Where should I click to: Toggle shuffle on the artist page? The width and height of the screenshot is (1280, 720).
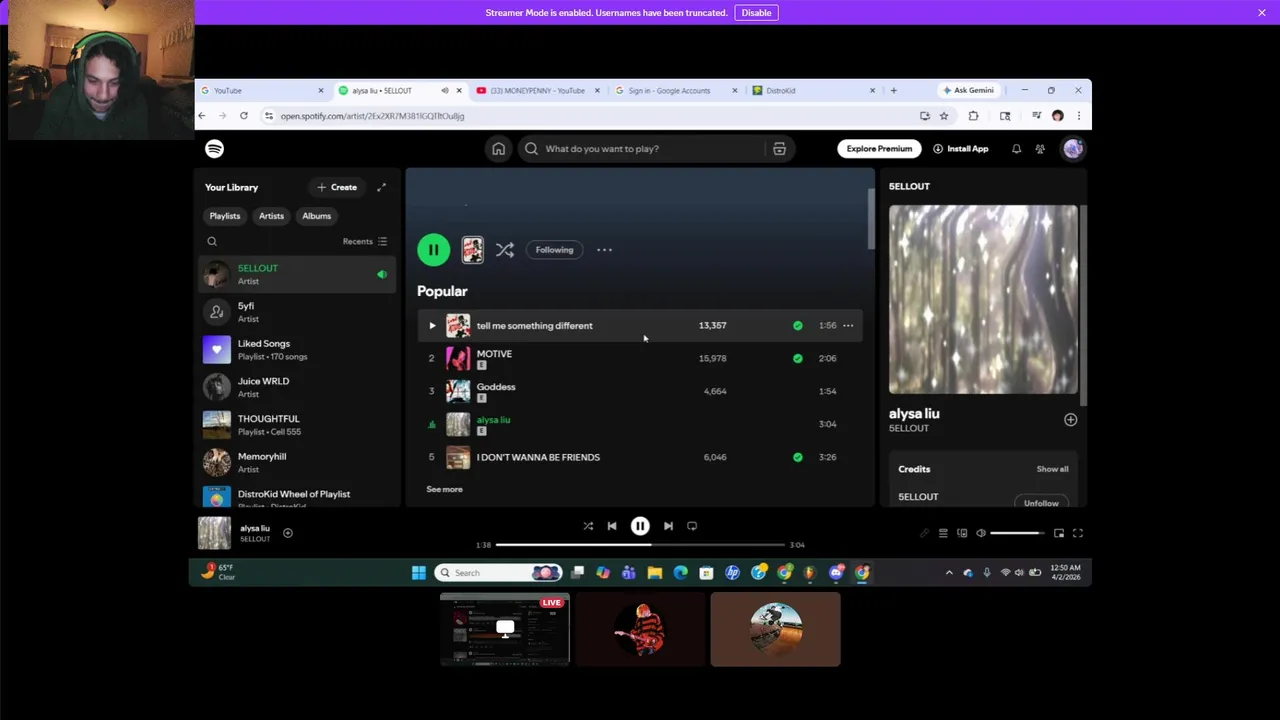pos(505,250)
